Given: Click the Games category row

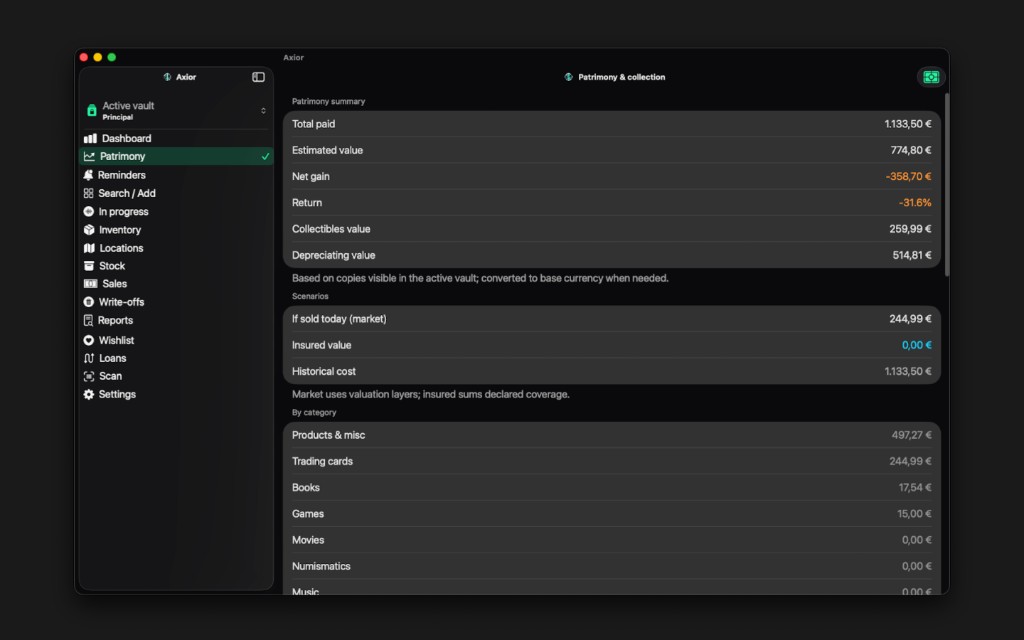Looking at the screenshot, I should pyautogui.click(x=612, y=514).
